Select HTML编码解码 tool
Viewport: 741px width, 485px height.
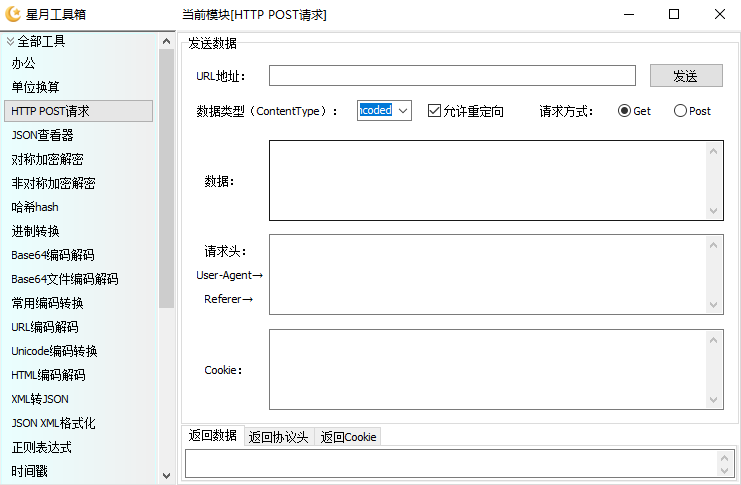pos(48,375)
